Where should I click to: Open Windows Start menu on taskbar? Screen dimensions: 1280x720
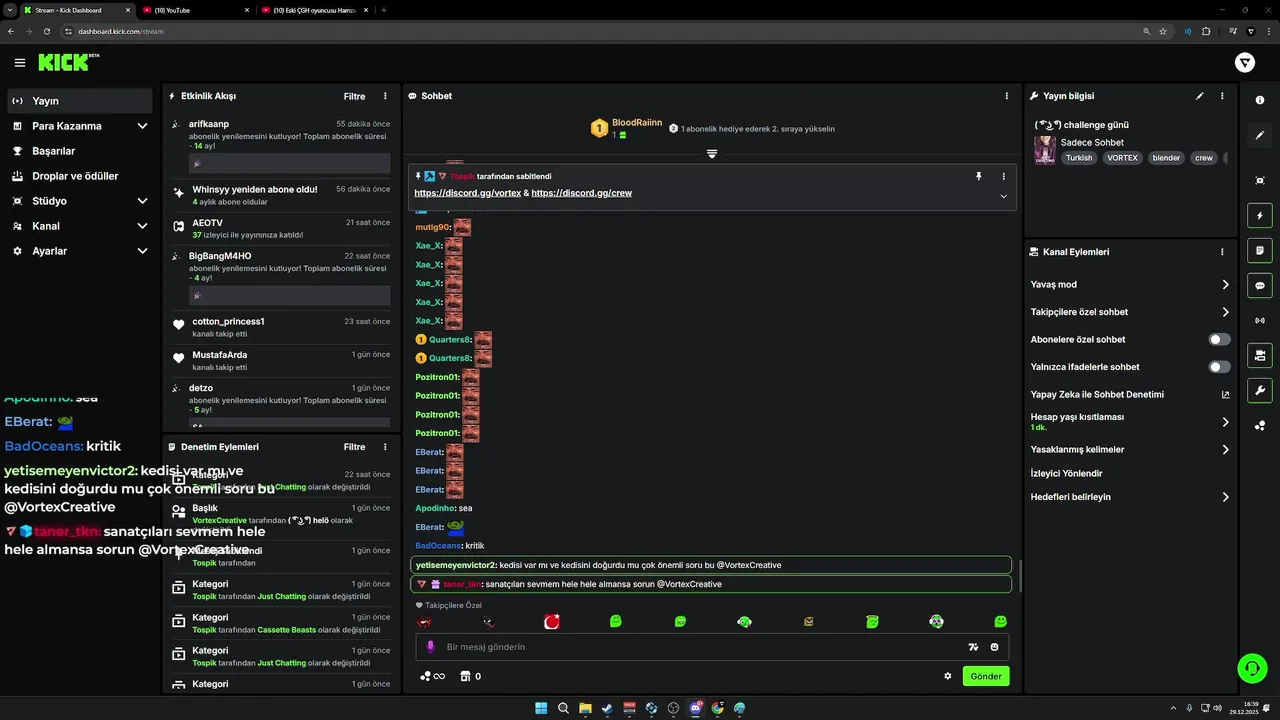click(x=541, y=708)
